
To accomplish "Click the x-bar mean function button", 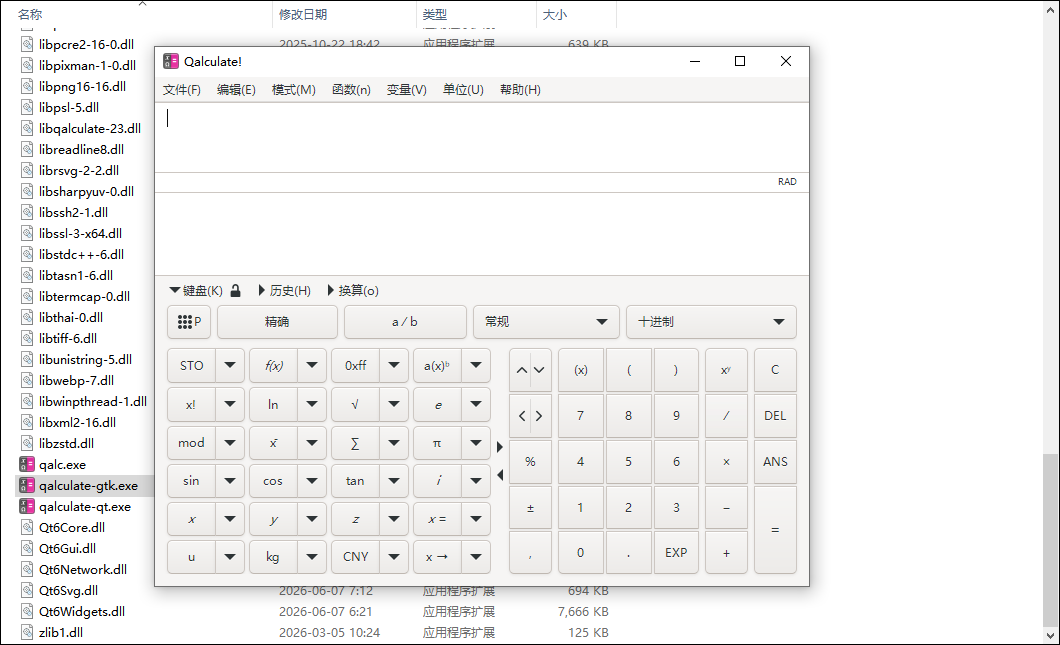I will coord(273,443).
